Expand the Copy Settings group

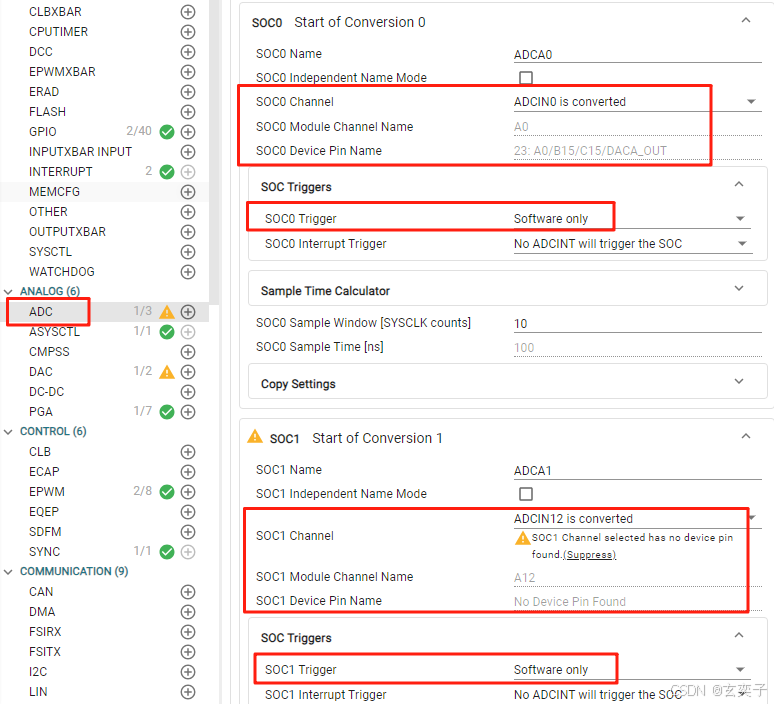point(739,382)
